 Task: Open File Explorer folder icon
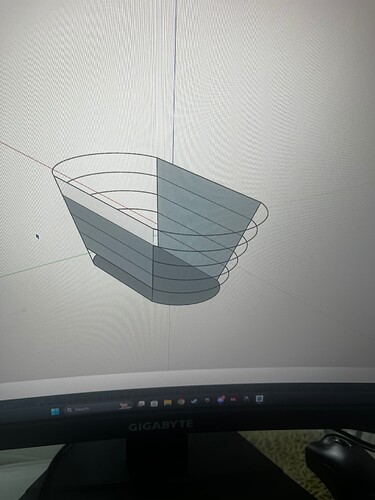tap(167, 403)
